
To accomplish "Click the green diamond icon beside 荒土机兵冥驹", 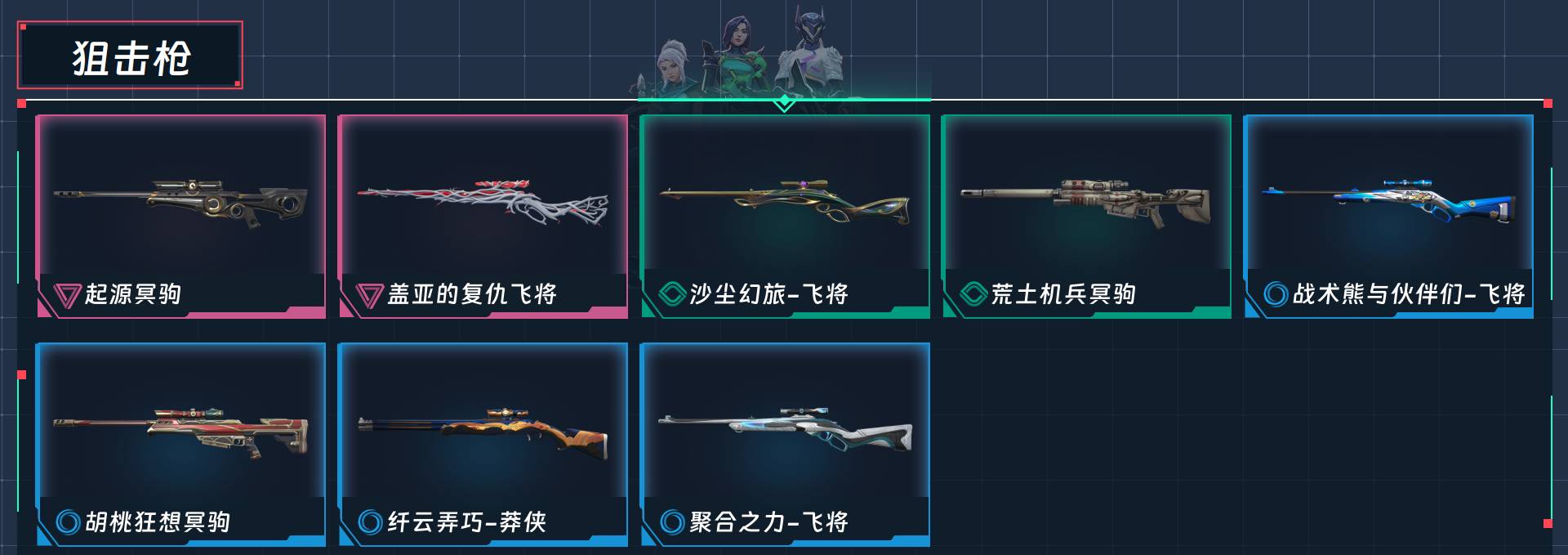I will pos(973,293).
